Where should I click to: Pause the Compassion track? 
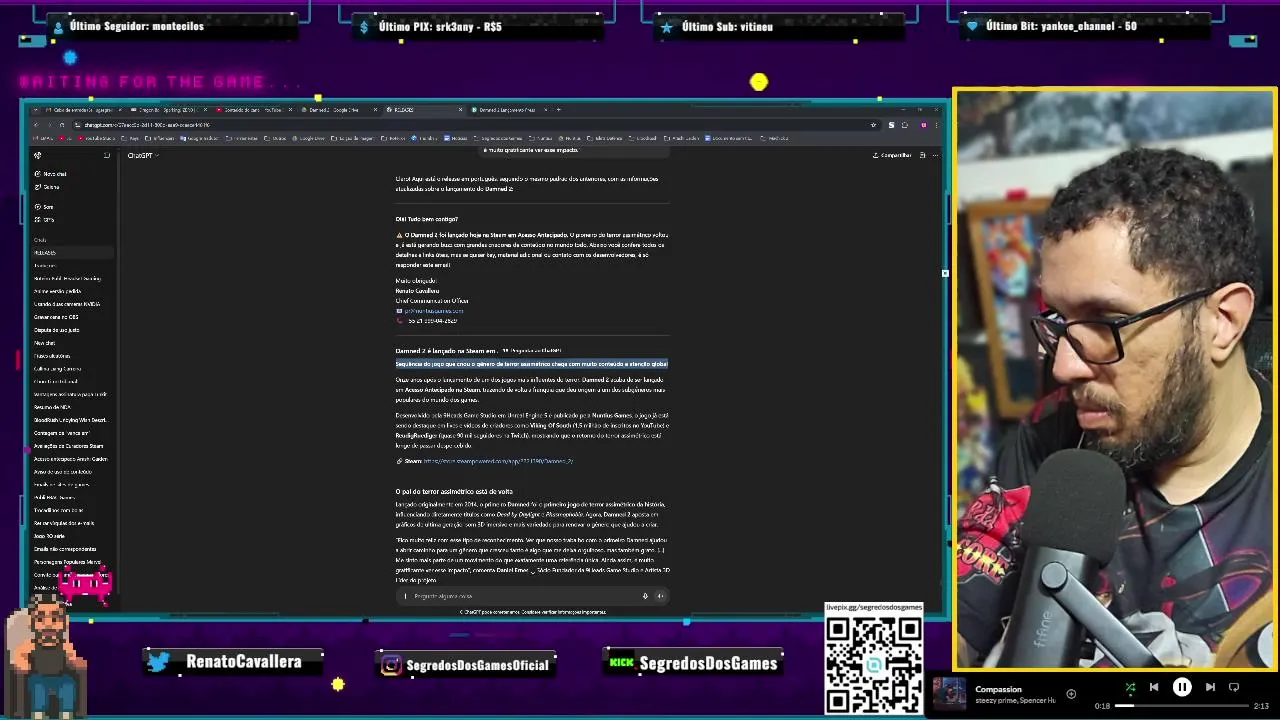click(1181, 687)
